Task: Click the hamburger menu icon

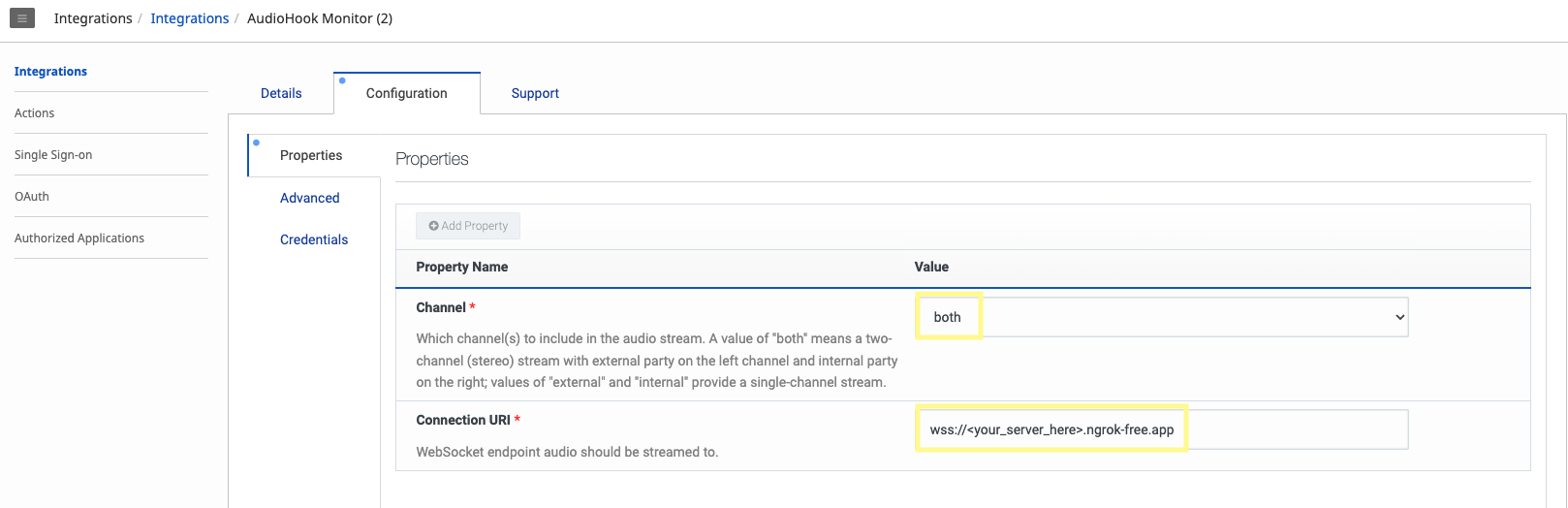Action: [22, 18]
